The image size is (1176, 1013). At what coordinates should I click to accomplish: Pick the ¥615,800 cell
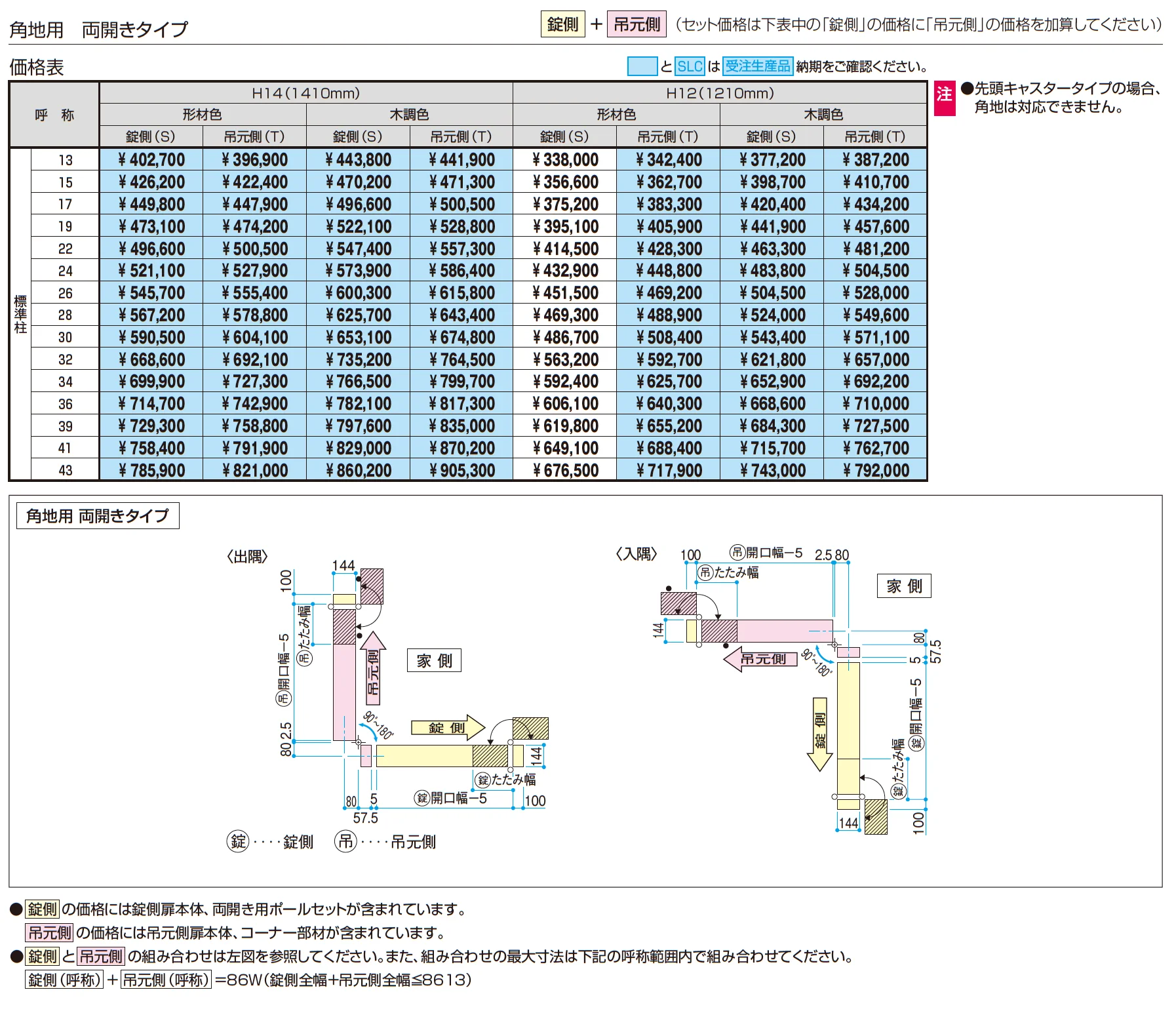pyautogui.click(x=462, y=293)
